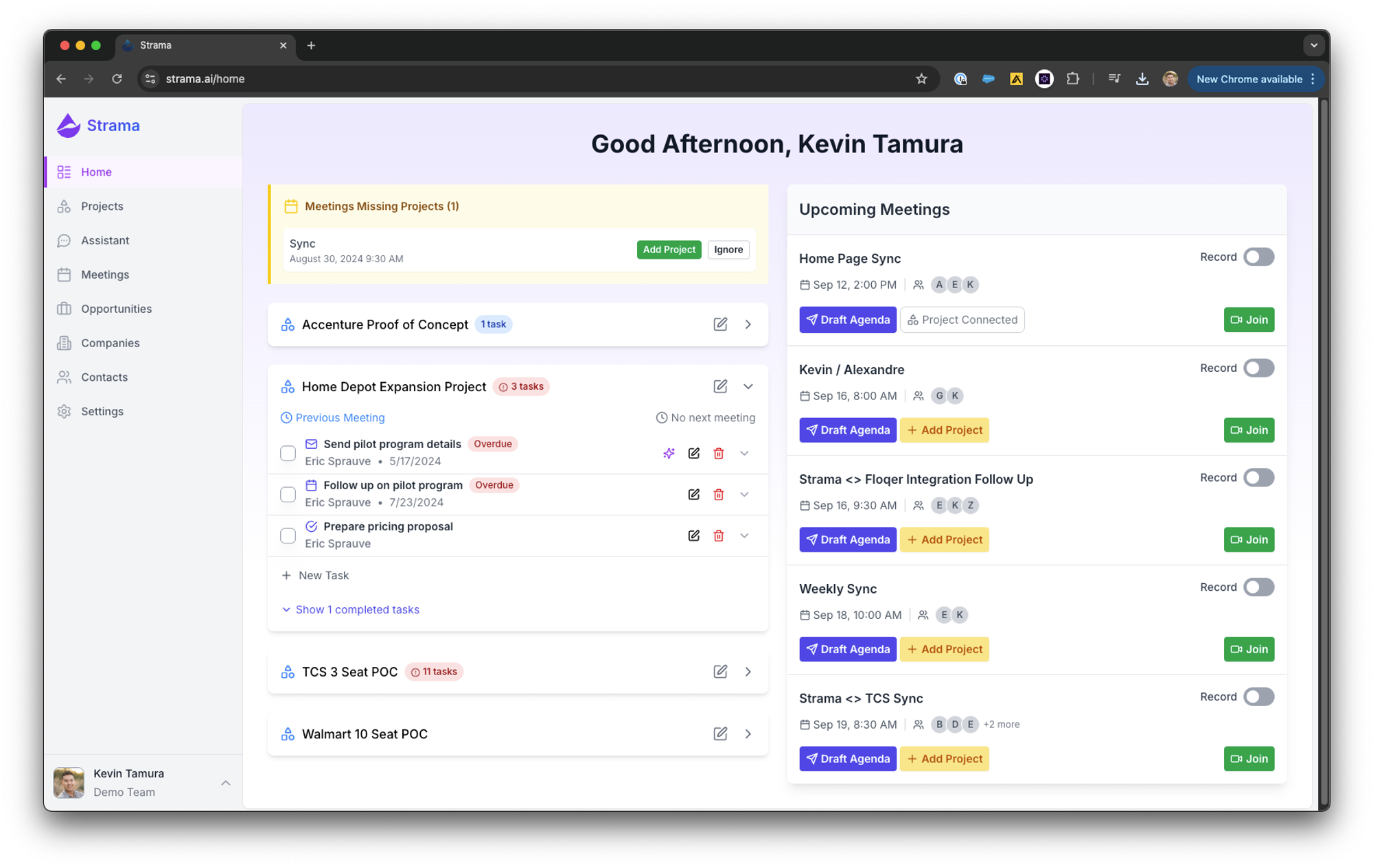The image size is (1373, 868).
Task: Enable Record for Home Page Sync meeting
Action: coord(1258,257)
